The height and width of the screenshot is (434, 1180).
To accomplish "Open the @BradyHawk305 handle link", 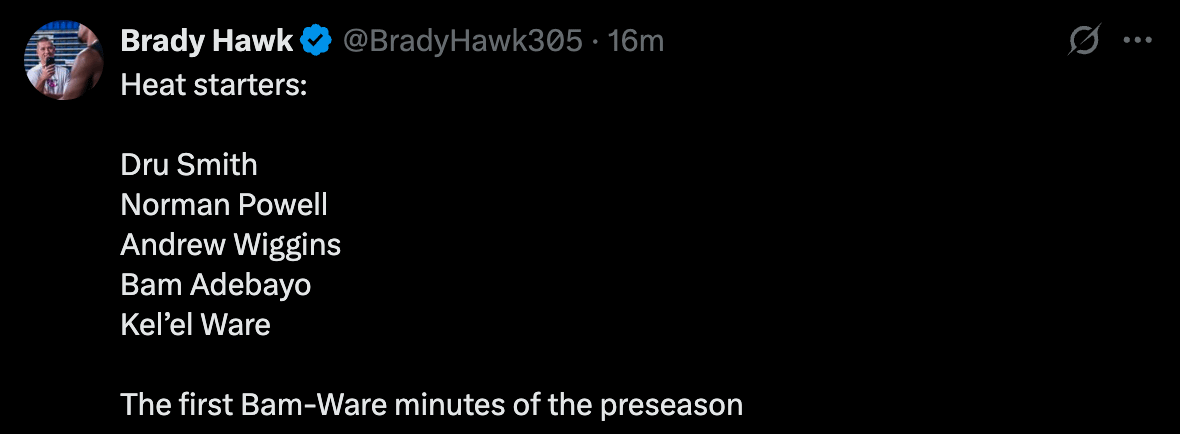I will point(462,41).
